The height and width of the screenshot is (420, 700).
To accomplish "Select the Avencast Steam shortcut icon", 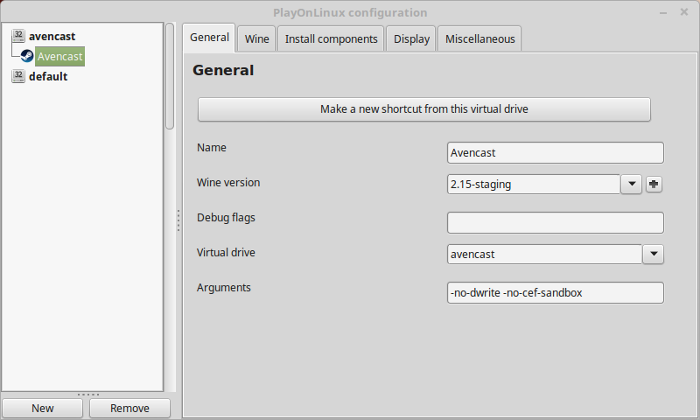I will (x=27, y=56).
